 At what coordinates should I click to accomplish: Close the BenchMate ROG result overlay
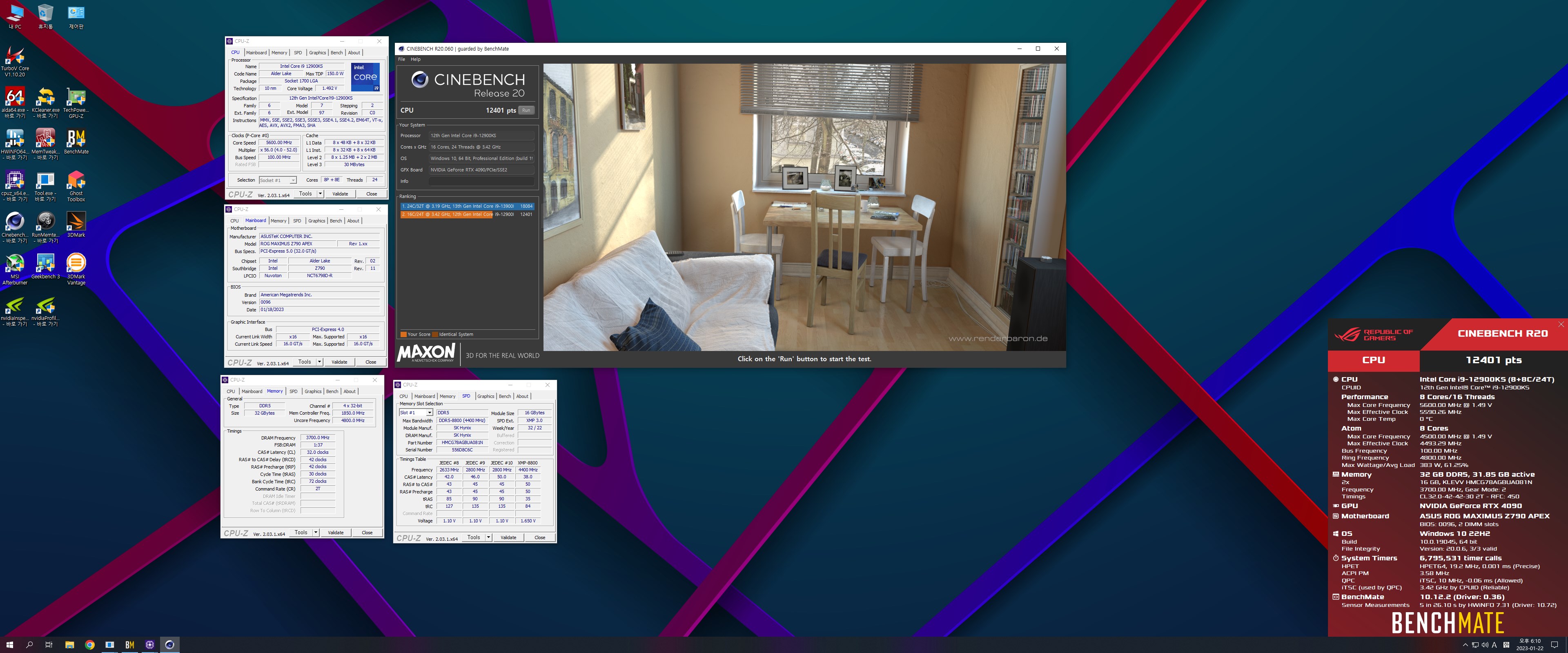1561,324
